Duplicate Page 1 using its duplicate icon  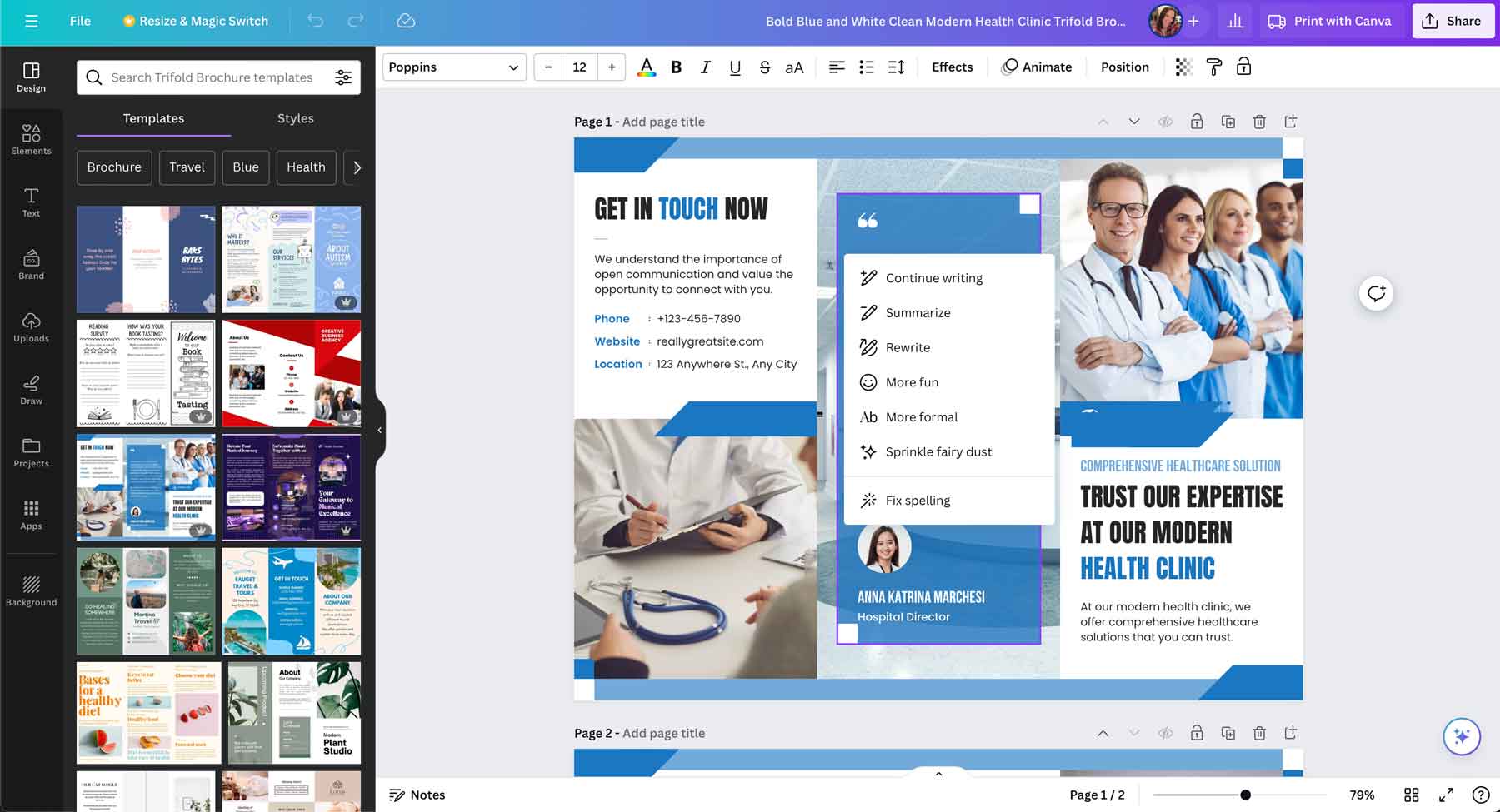(x=1227, y=121)
